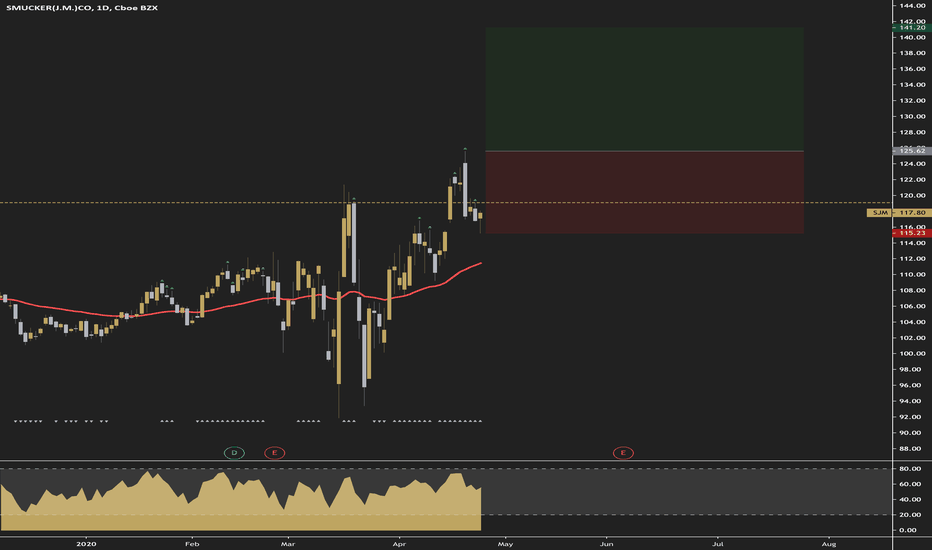Click the 144.00 price on the scale
The height and width of the screenshot is (550, 932).
[912, 6]
